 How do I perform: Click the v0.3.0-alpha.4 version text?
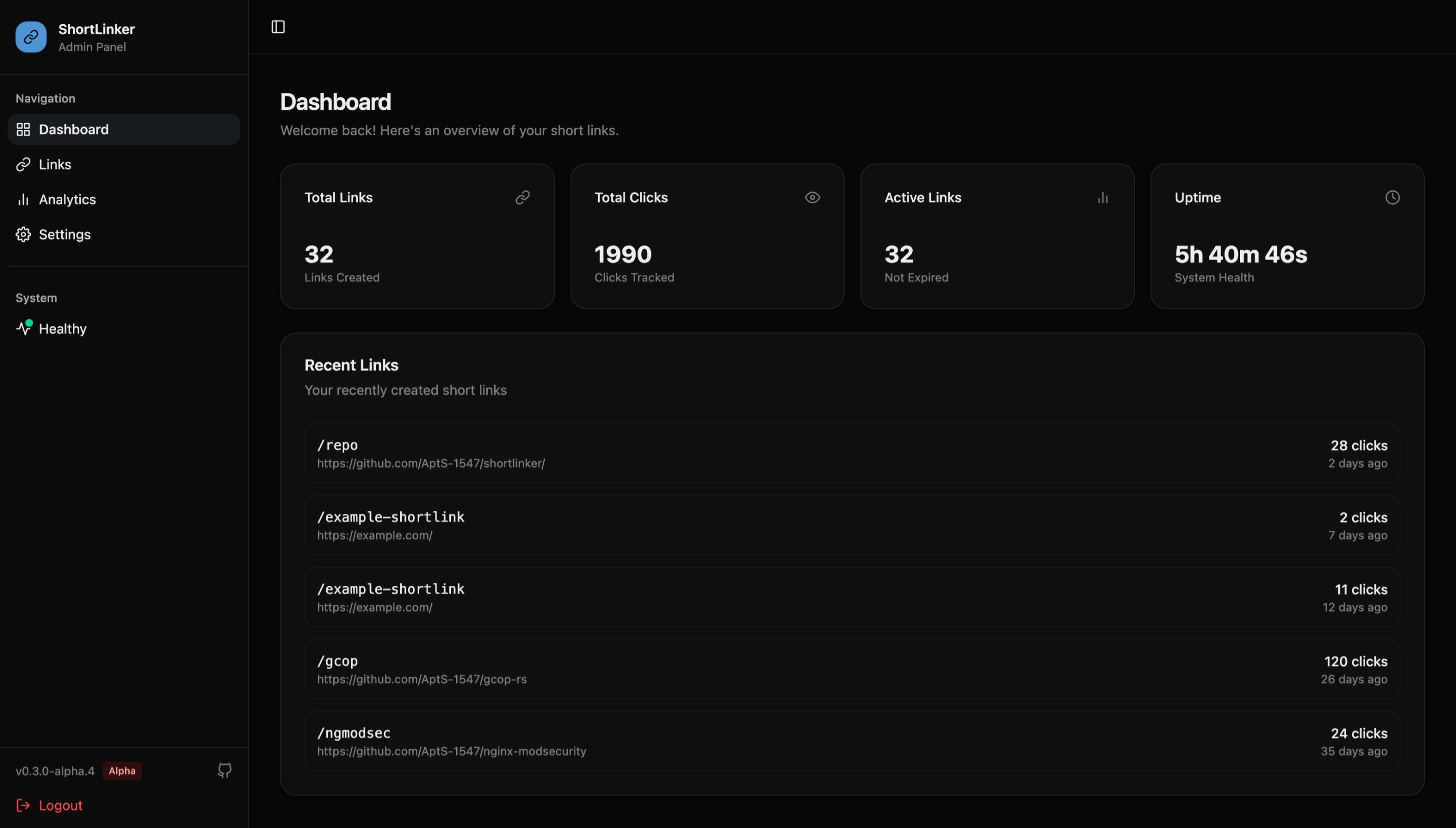tap(55, 771)
